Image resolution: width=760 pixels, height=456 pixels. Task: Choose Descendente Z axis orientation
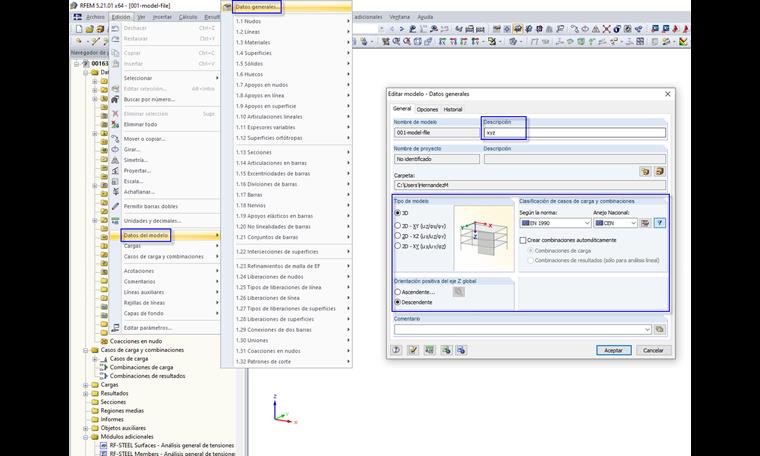pos(397,302)
